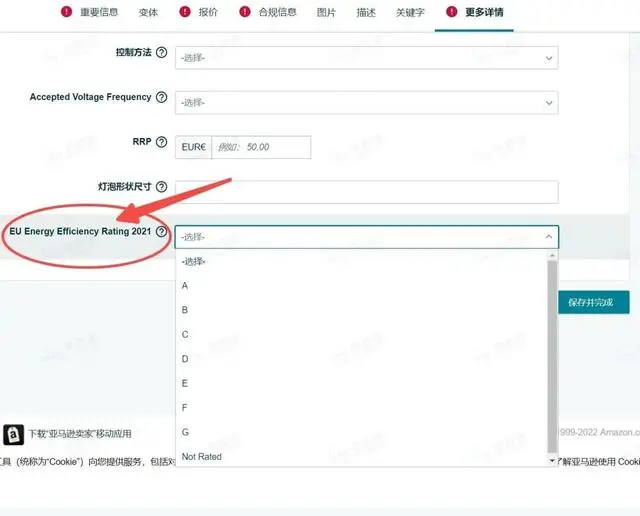This screenshot has width=640, height=516.
Task: Select energy rating D
Action: click(361, 359)
